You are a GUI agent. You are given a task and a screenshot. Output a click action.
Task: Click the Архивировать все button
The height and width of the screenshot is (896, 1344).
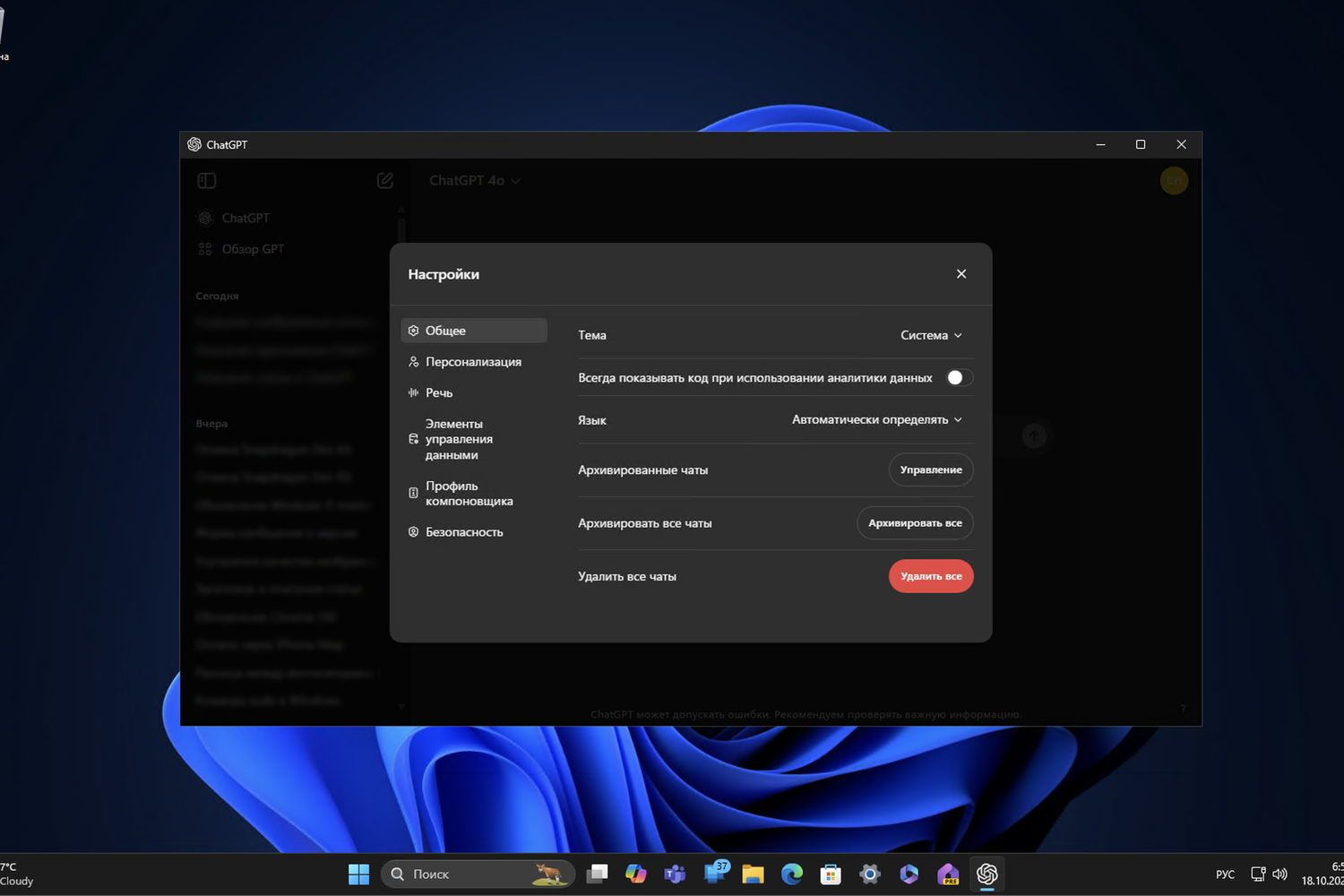(915, 523)
